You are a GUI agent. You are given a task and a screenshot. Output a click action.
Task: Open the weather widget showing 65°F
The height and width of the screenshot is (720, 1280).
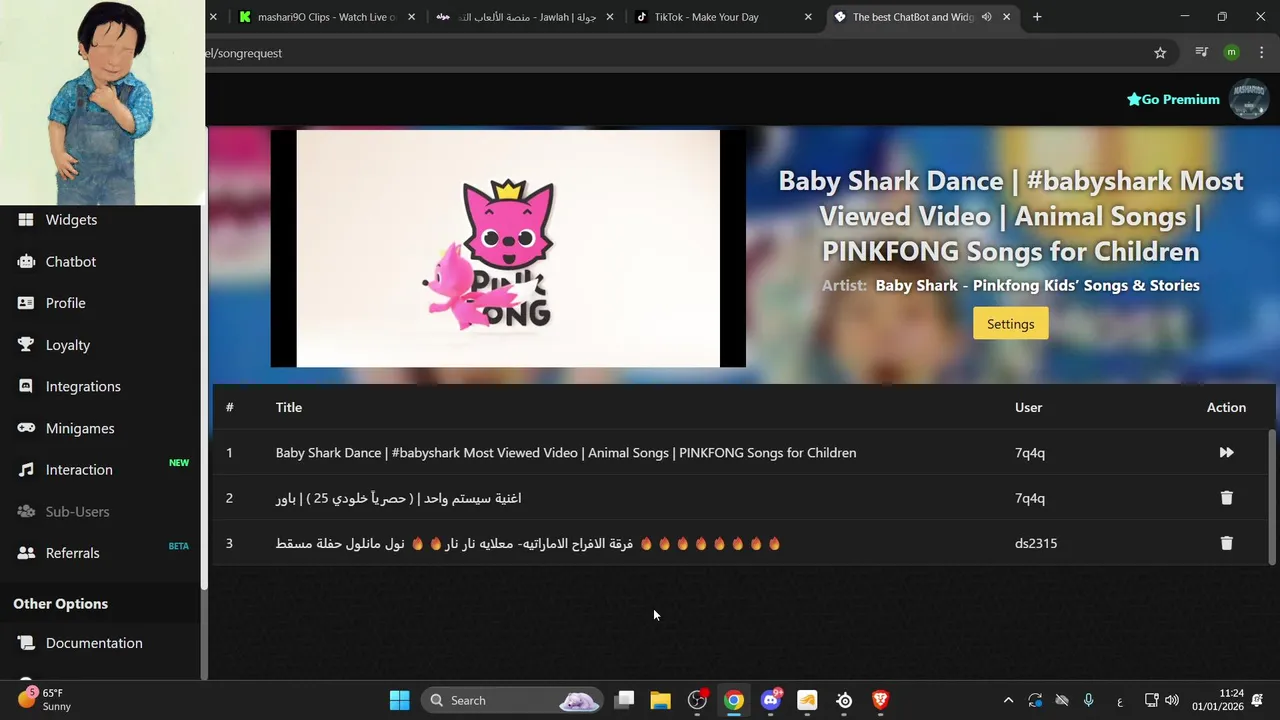[x=45, y=699]
